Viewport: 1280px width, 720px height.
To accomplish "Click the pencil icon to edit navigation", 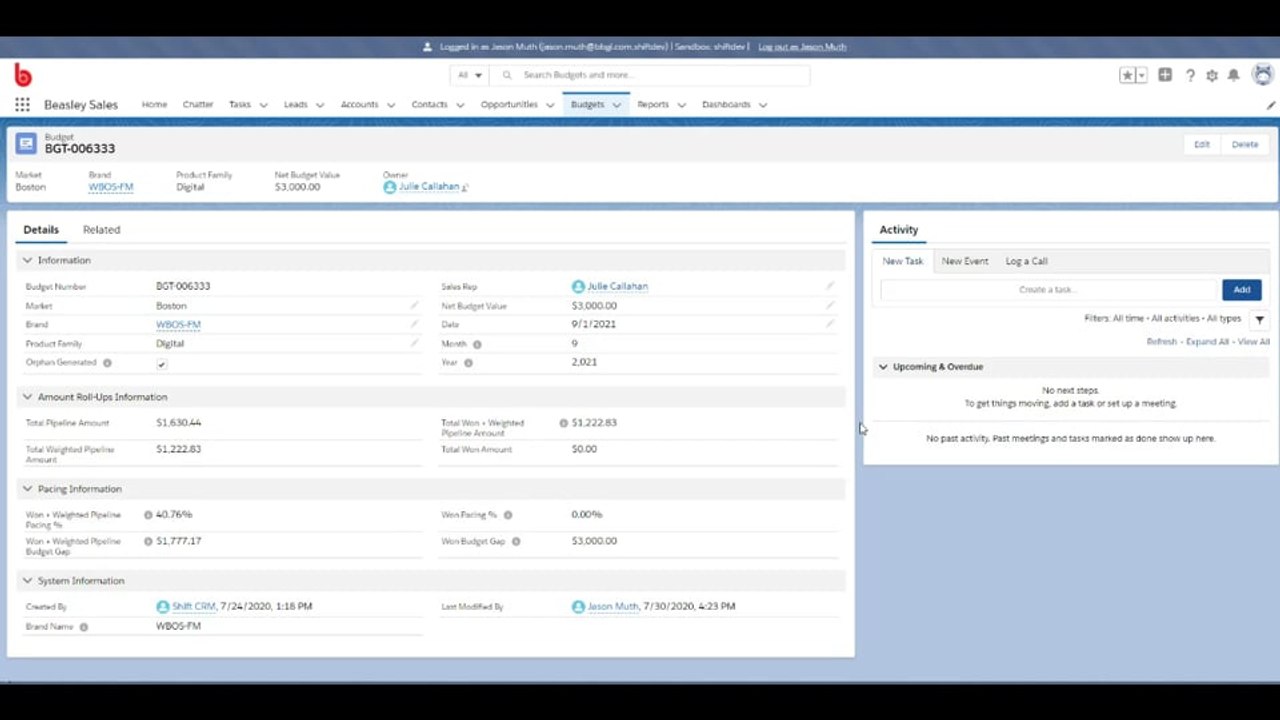I will tap(1271, 105).
